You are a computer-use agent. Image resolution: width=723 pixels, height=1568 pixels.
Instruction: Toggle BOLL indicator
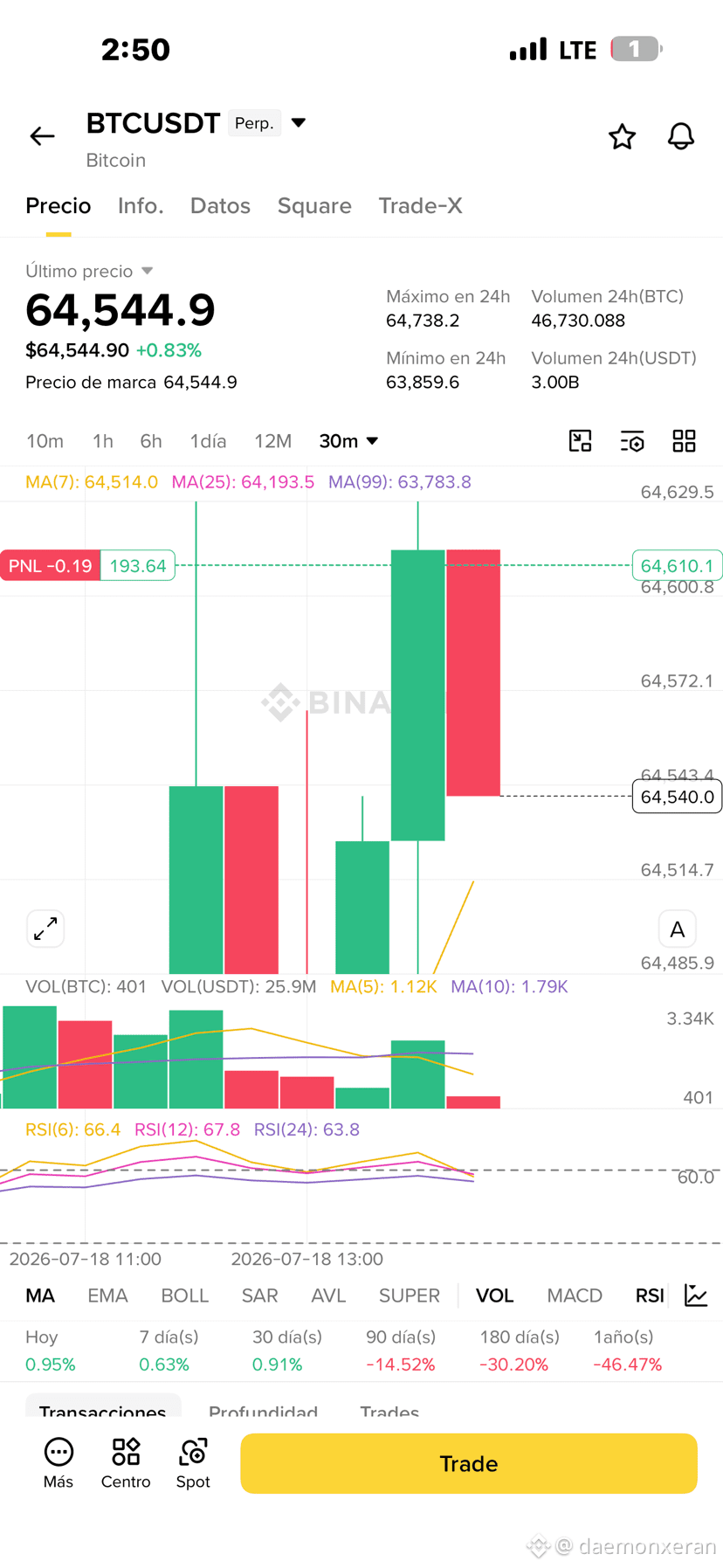185,1295
